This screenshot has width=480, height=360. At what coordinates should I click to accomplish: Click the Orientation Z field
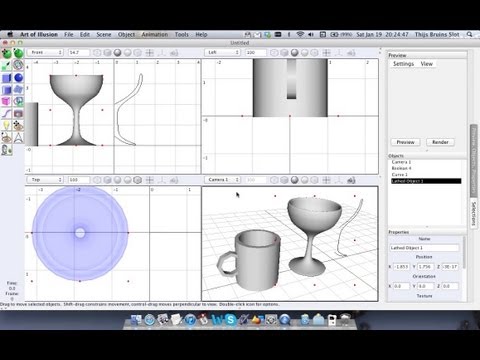click(450, 286)
